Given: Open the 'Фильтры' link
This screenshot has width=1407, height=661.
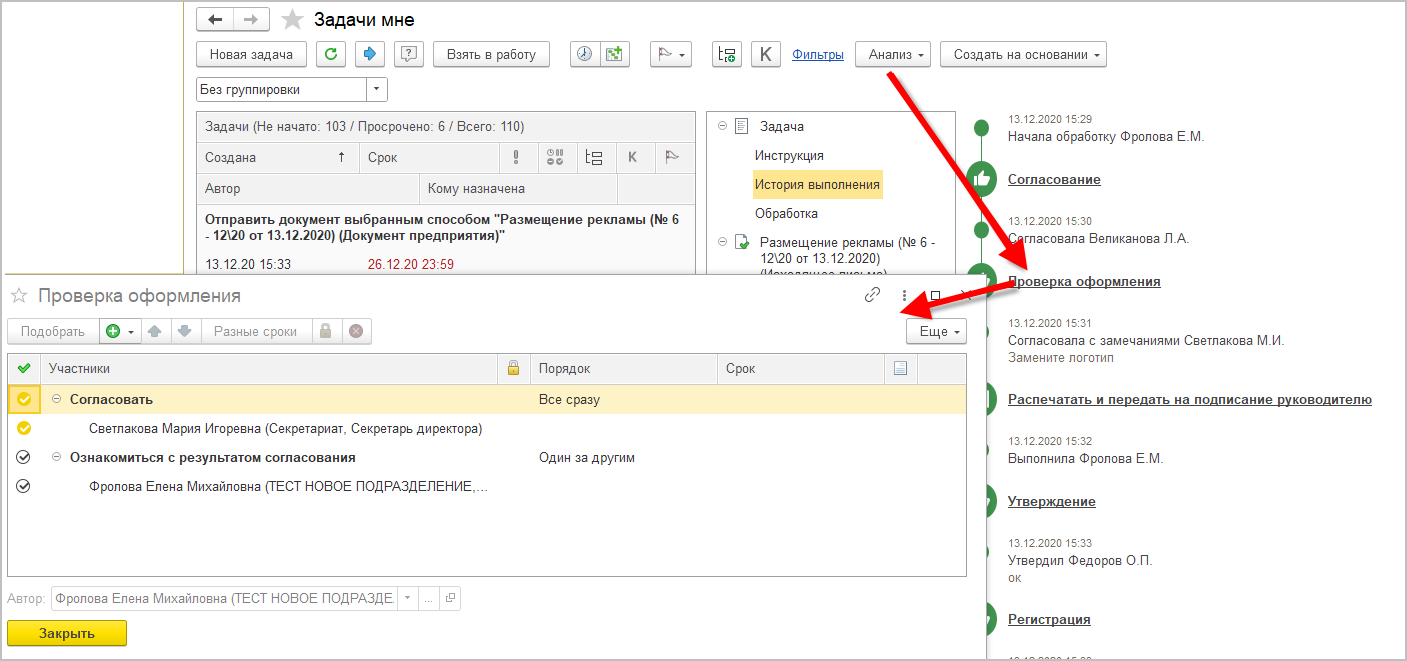Looking at the screenshot, I should [x=818, y=54].
